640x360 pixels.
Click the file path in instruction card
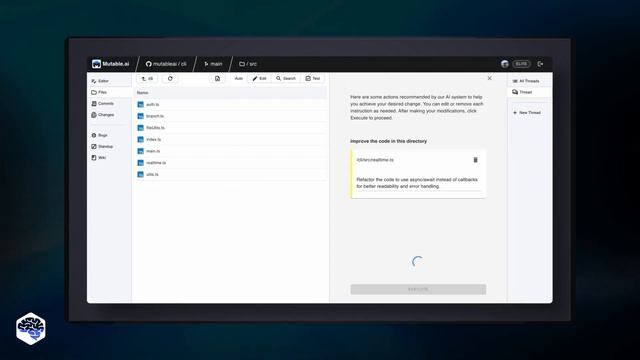click(375, 160)
